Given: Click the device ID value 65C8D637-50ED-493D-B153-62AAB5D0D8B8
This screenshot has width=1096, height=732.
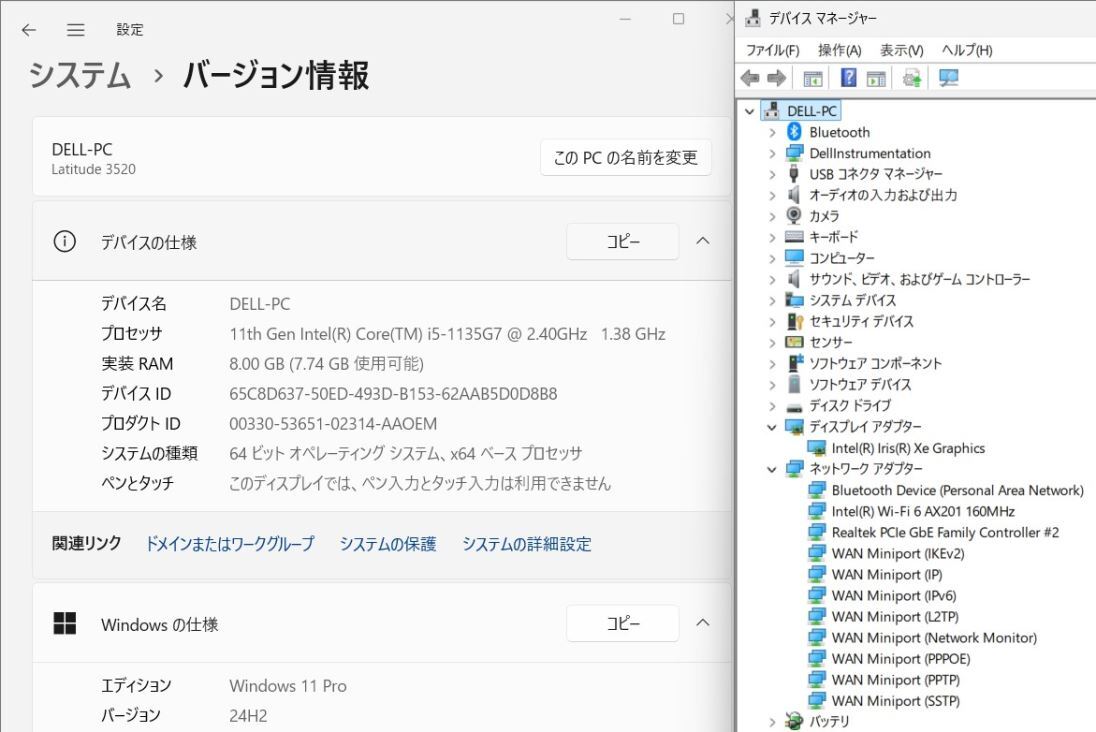Looking at the screenshot, I should (393, 394).
